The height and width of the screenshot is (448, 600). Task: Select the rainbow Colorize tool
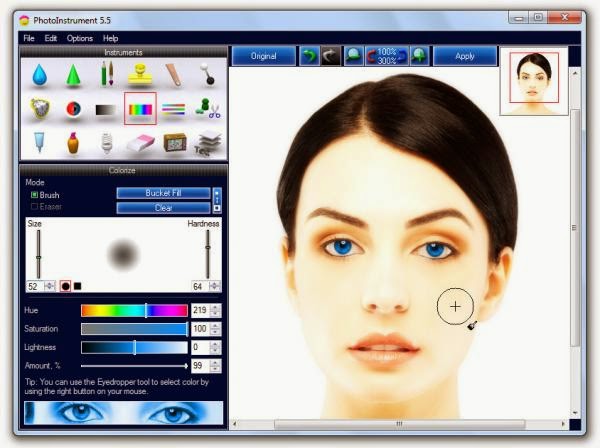click(140, 109)
